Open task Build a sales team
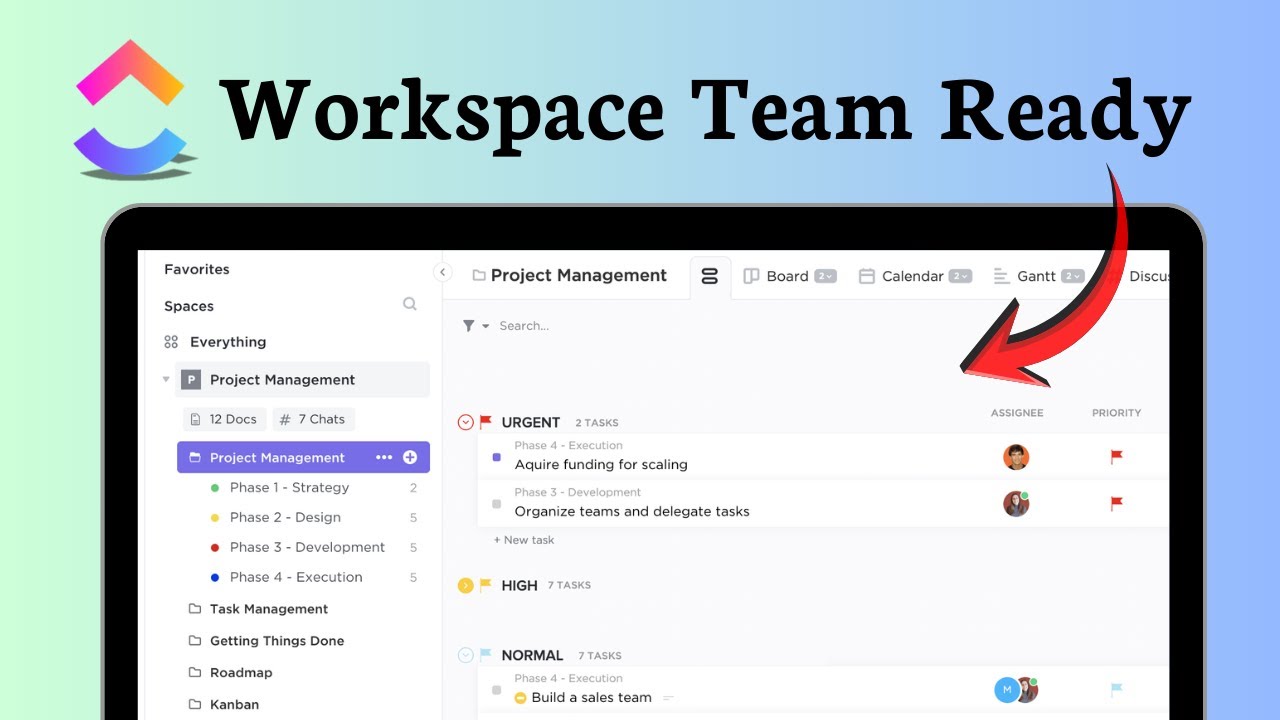This screenshot has width=1280, height=720. (x=592, y=698)
